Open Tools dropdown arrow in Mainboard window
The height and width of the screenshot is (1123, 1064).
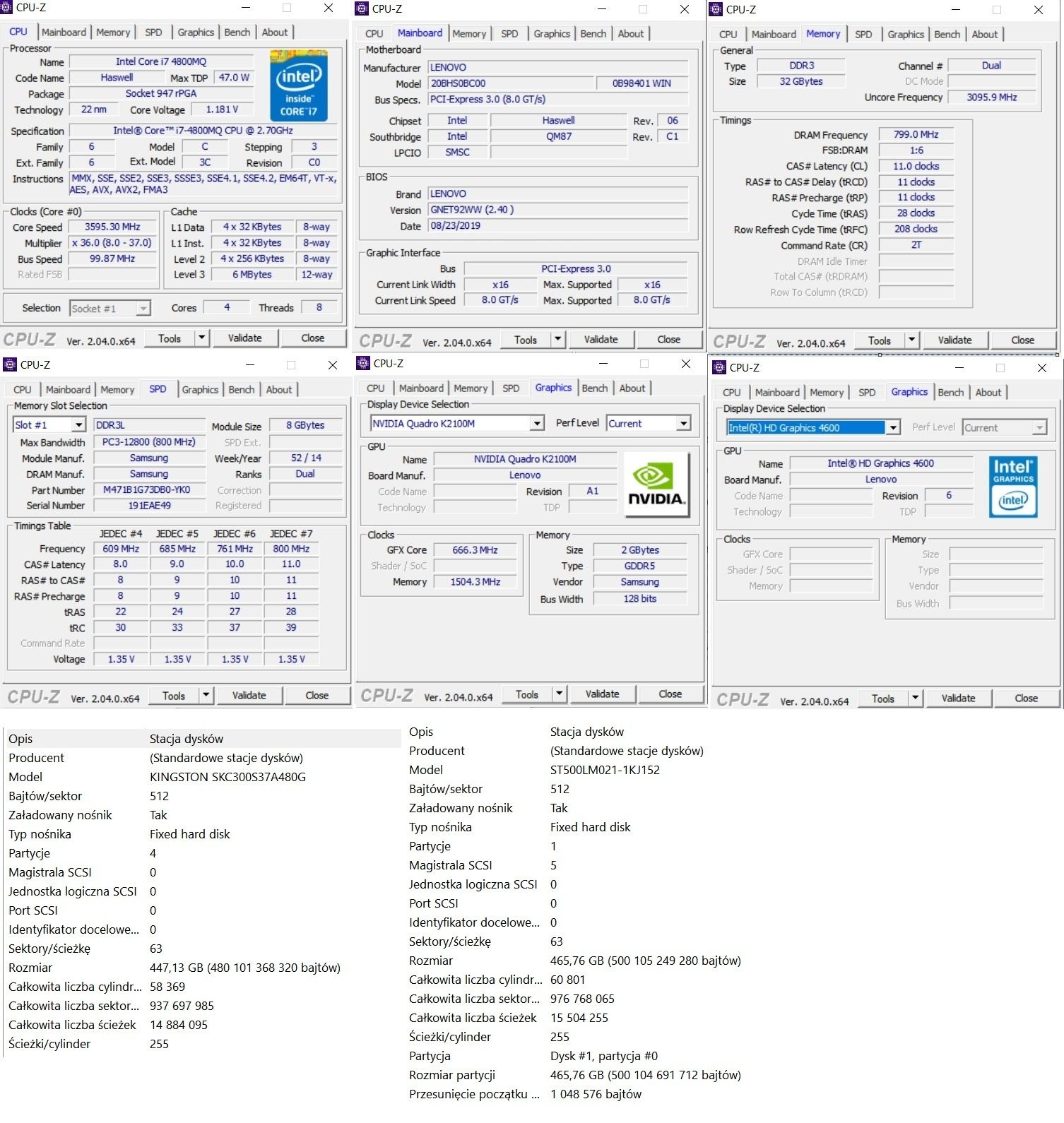tap(558, 340)
